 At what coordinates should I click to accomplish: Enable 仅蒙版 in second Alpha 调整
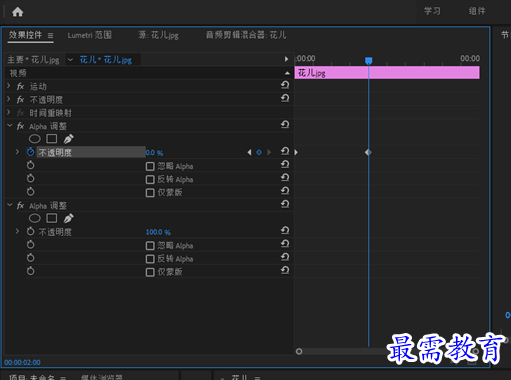tap(150, 272)
